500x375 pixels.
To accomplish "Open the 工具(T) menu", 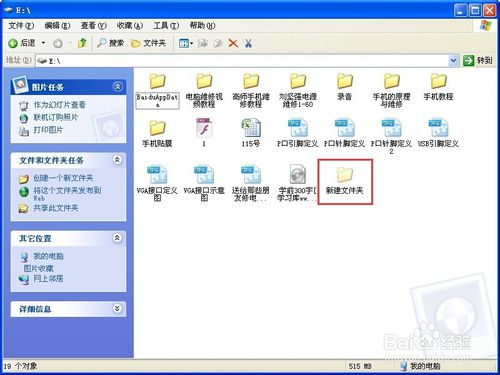I will (166, 25).
